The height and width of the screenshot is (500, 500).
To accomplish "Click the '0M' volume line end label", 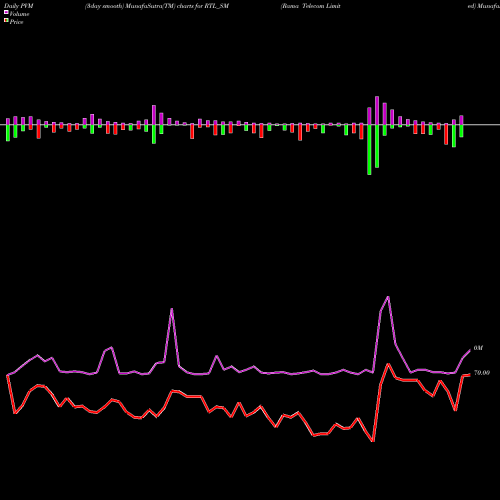I will pos(478,348).
